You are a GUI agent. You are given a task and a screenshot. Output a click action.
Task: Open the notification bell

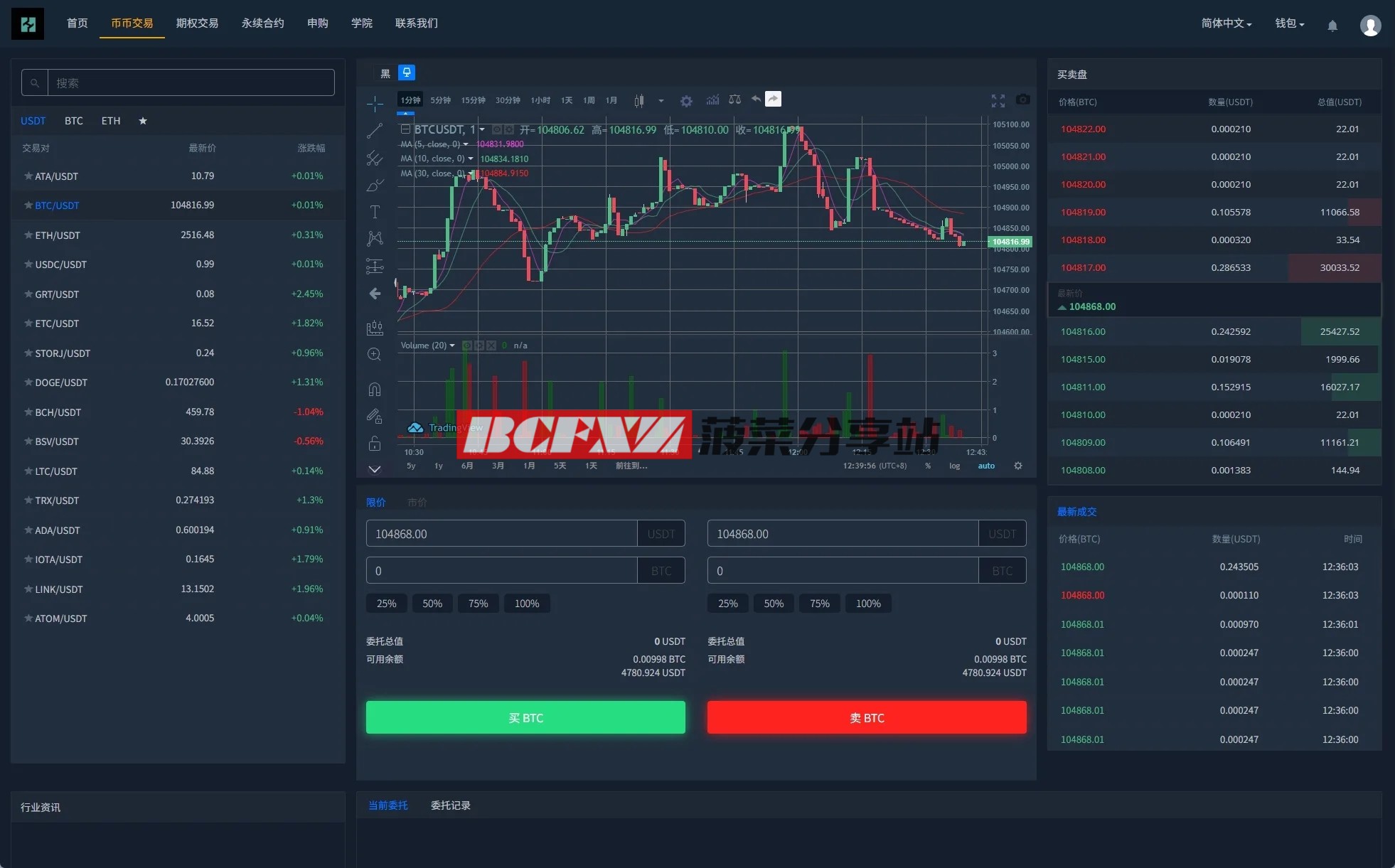coord(1332,26)
